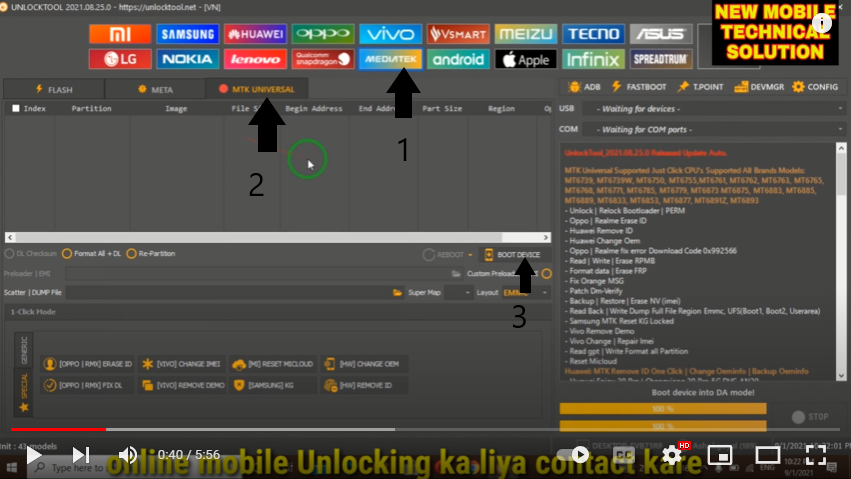Screen dimensions: 851x479
Task: Play the YouTube video
Action: pyautogui.click(x=34, y=455)
